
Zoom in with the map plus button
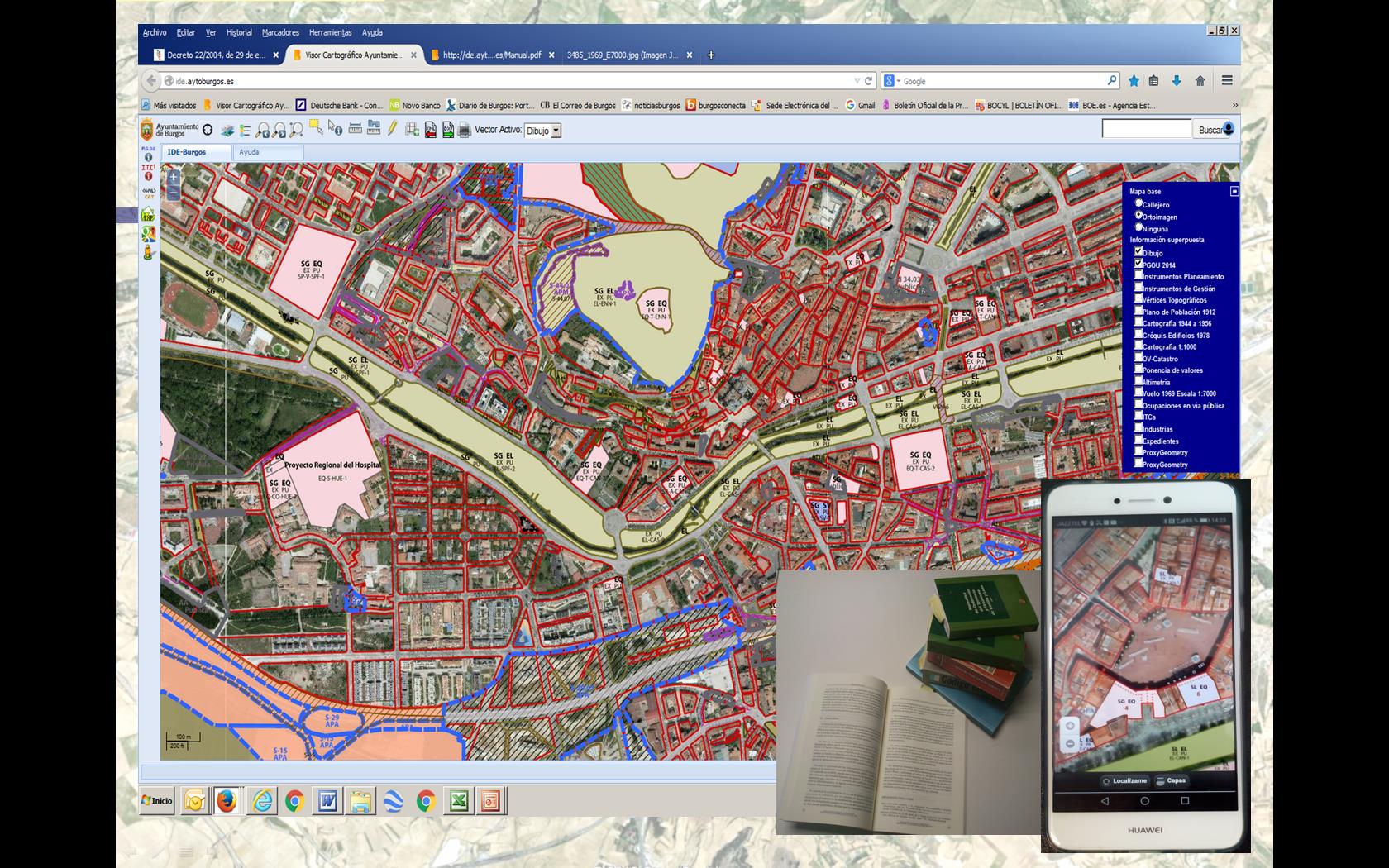point(174,177)
